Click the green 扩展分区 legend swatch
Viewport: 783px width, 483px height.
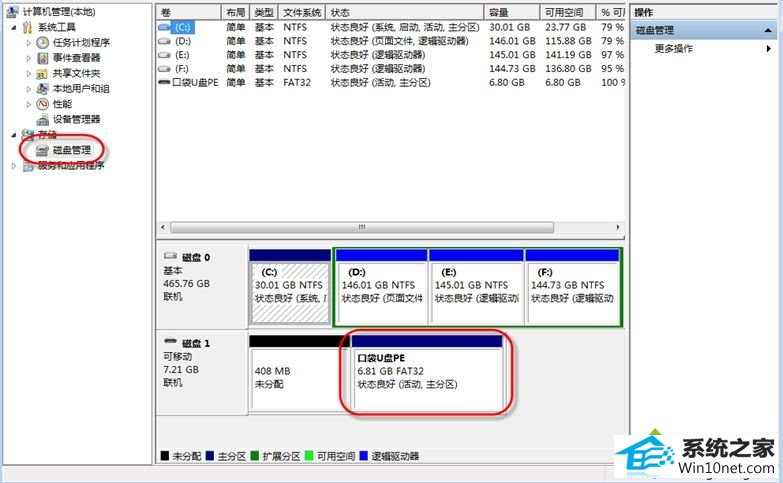point(255,456)
